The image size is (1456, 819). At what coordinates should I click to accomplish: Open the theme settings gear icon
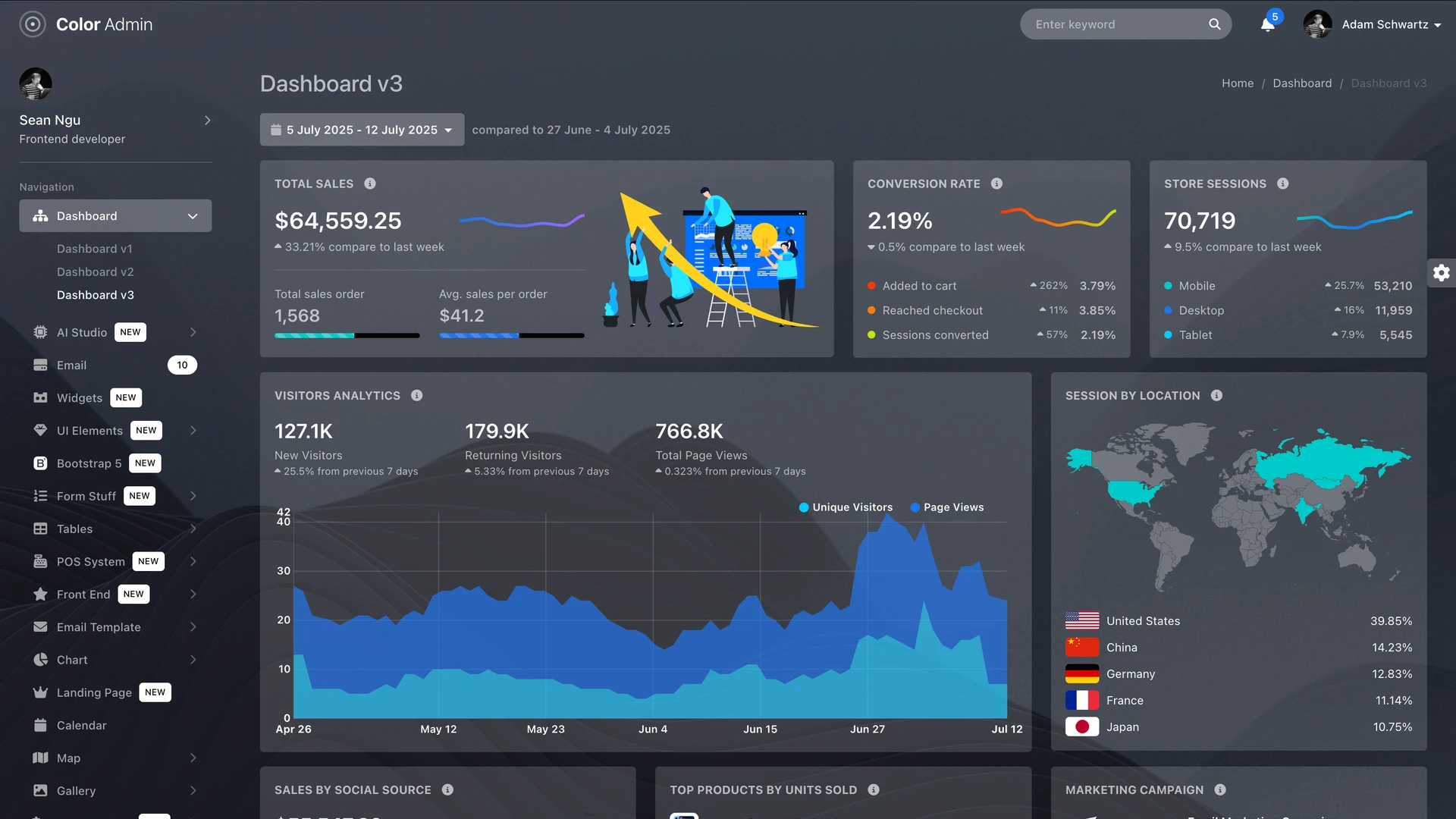click(x=1442, y=273)
